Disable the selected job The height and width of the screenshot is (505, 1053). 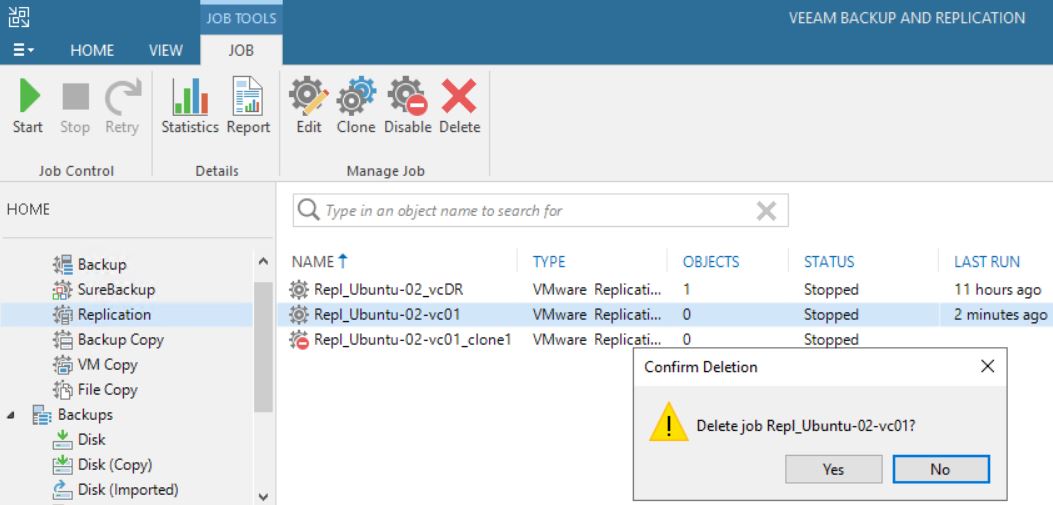pos(408,106)
